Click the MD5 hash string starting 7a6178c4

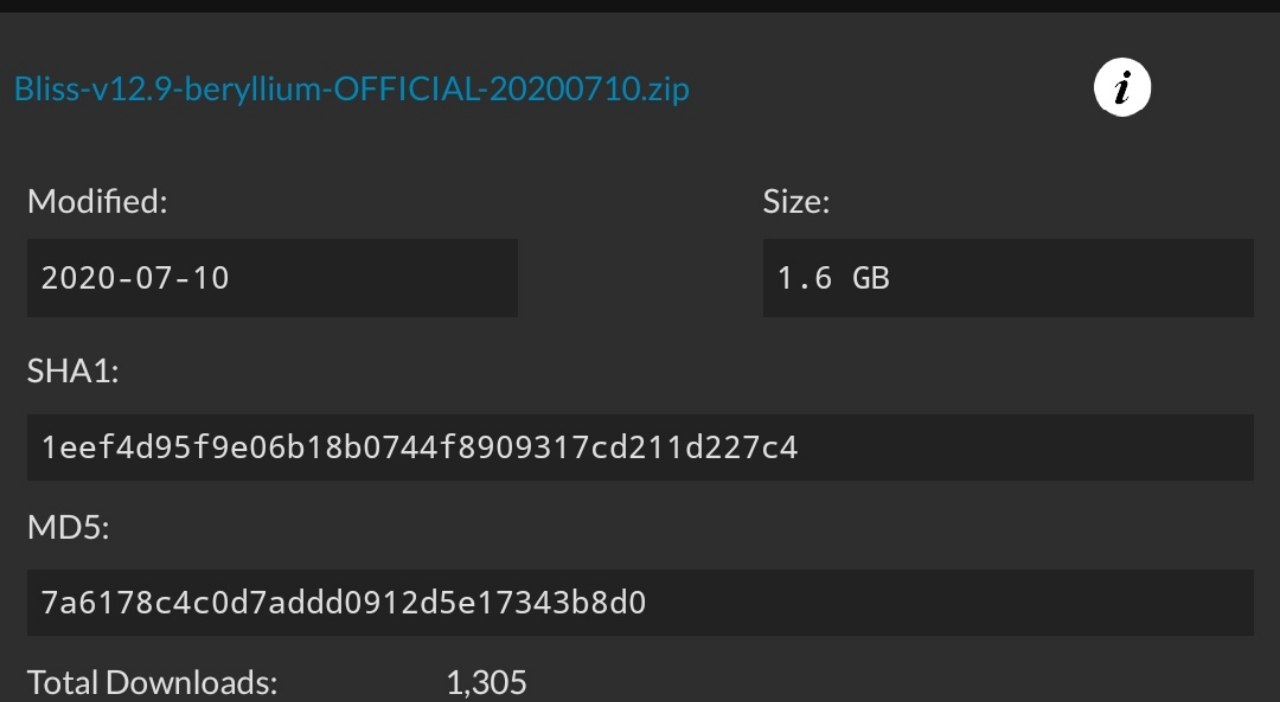[x=343, y=603]
